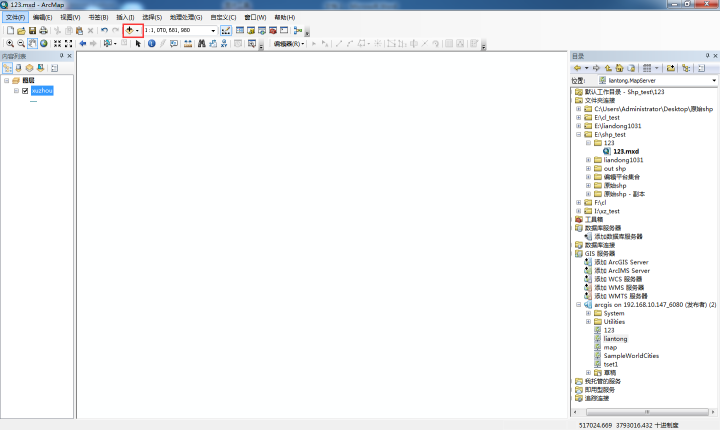Open the 地理处理(G) menu
This screenshot has height=430, width=720.
(x=186, y=17)
